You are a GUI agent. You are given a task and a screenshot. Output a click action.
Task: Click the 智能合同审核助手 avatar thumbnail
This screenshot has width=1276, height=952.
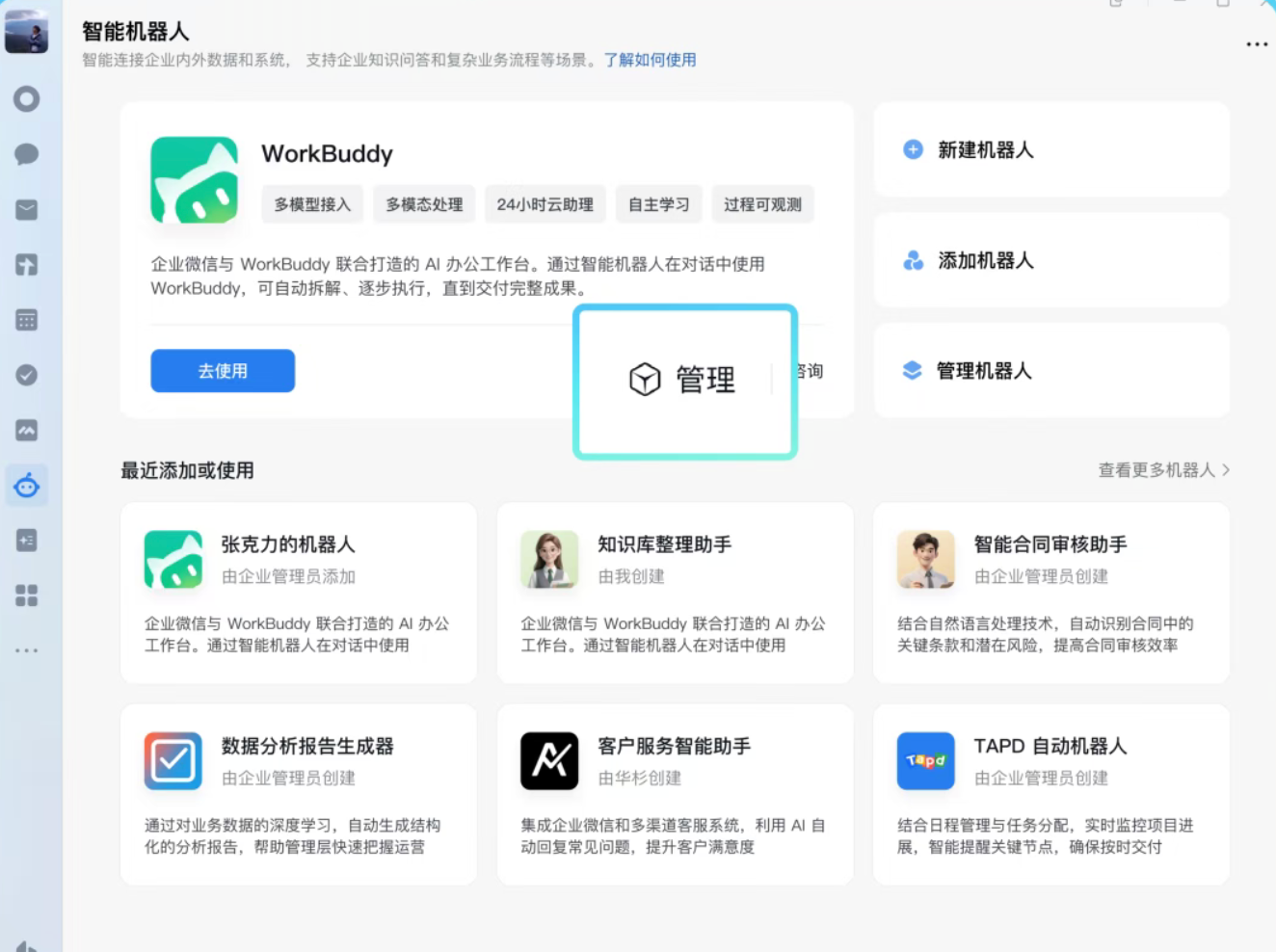[926, 559]
